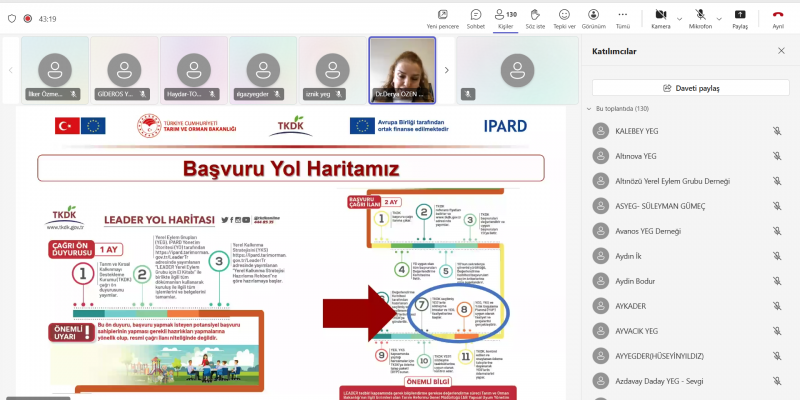Click Altınova YEG muted microphone icon
Screen dimensions: 800x400
point(777,156)
